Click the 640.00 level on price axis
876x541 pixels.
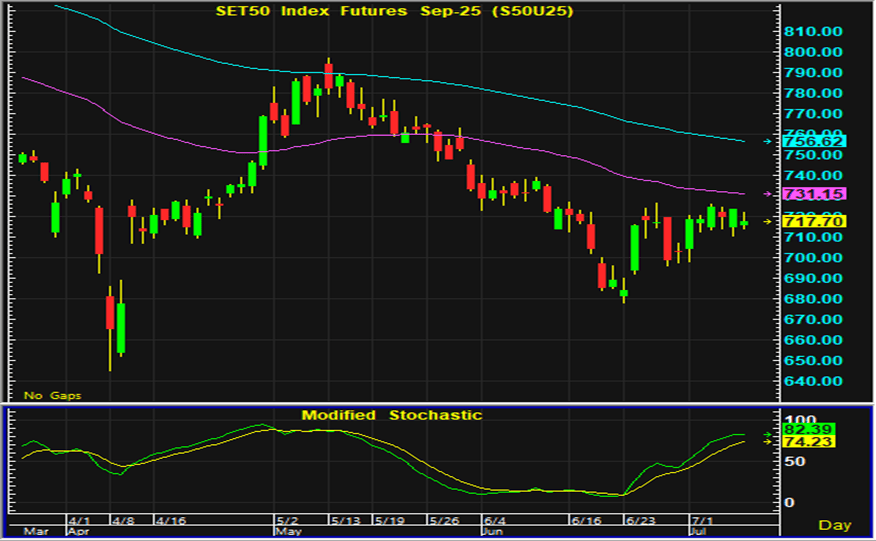[811, 381]
